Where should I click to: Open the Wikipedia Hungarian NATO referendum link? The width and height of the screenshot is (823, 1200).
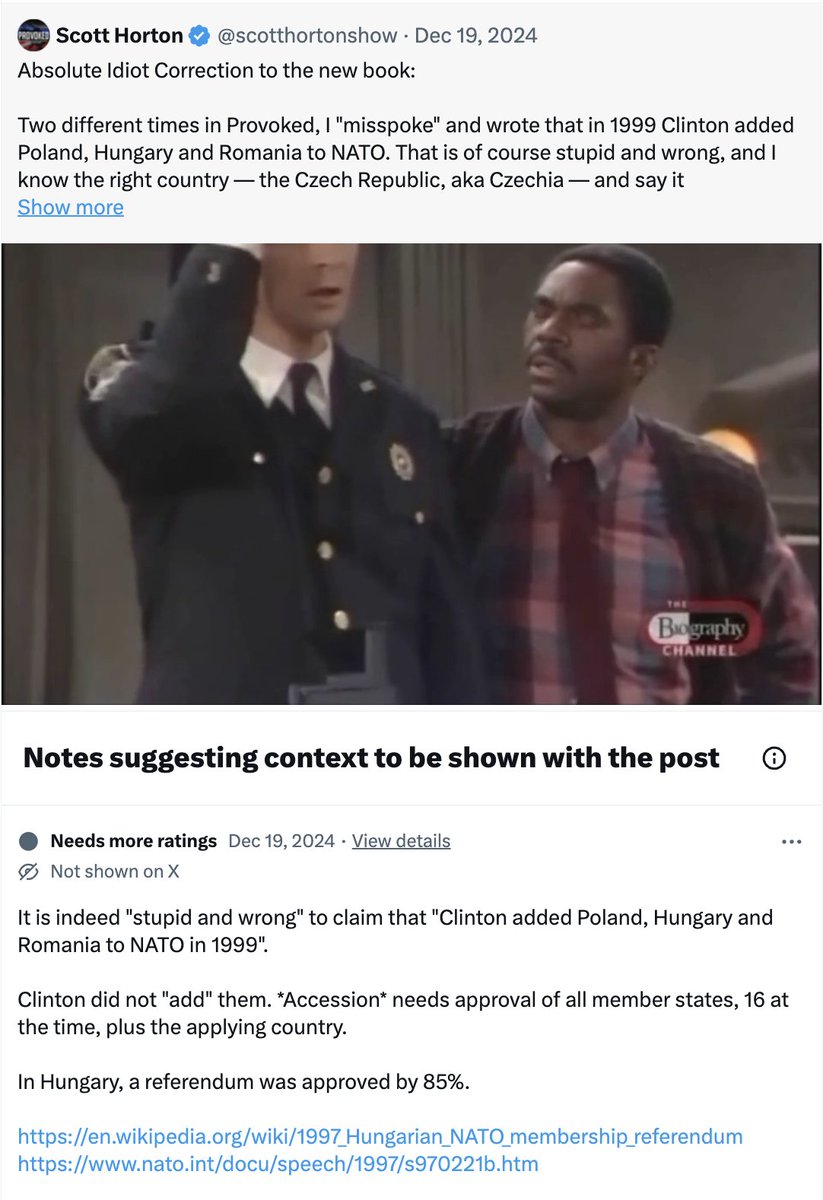[x=380, y=1136]
